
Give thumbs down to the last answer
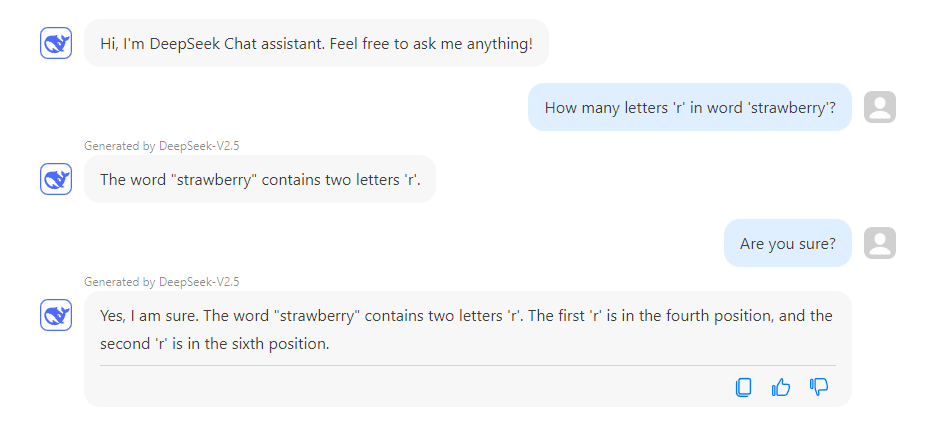pos(819,387)
